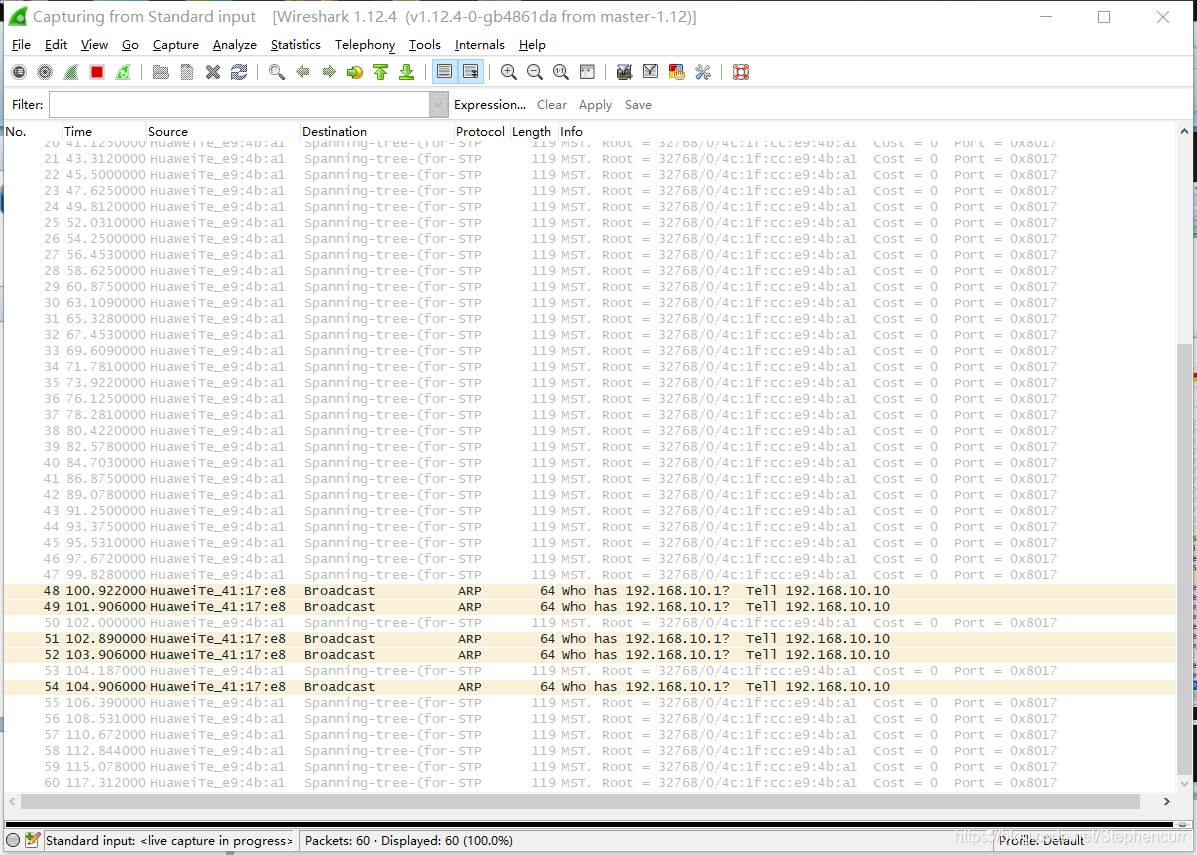Viewport: 1197px width, 855px height.
Task: Stop the running live capture
Action: click(x=97, y=72)
